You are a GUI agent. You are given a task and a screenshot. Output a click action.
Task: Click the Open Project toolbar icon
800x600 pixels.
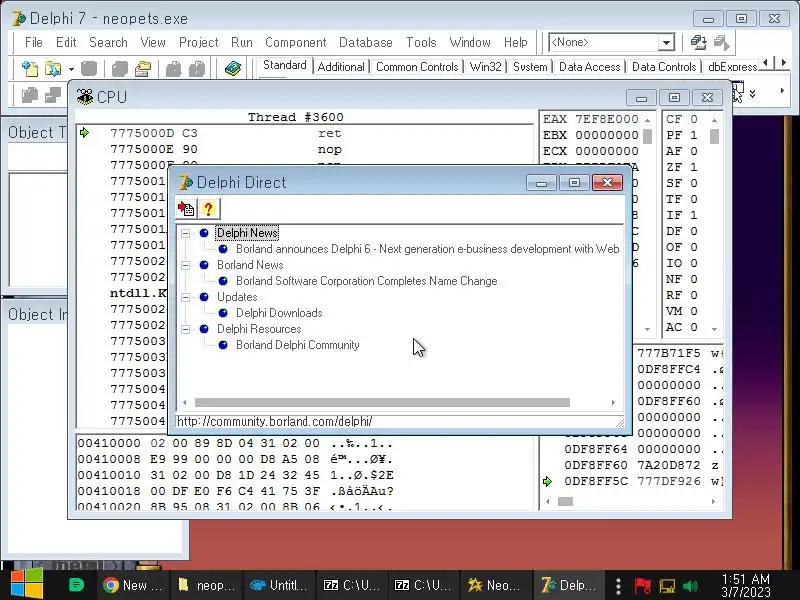[143, 68]
